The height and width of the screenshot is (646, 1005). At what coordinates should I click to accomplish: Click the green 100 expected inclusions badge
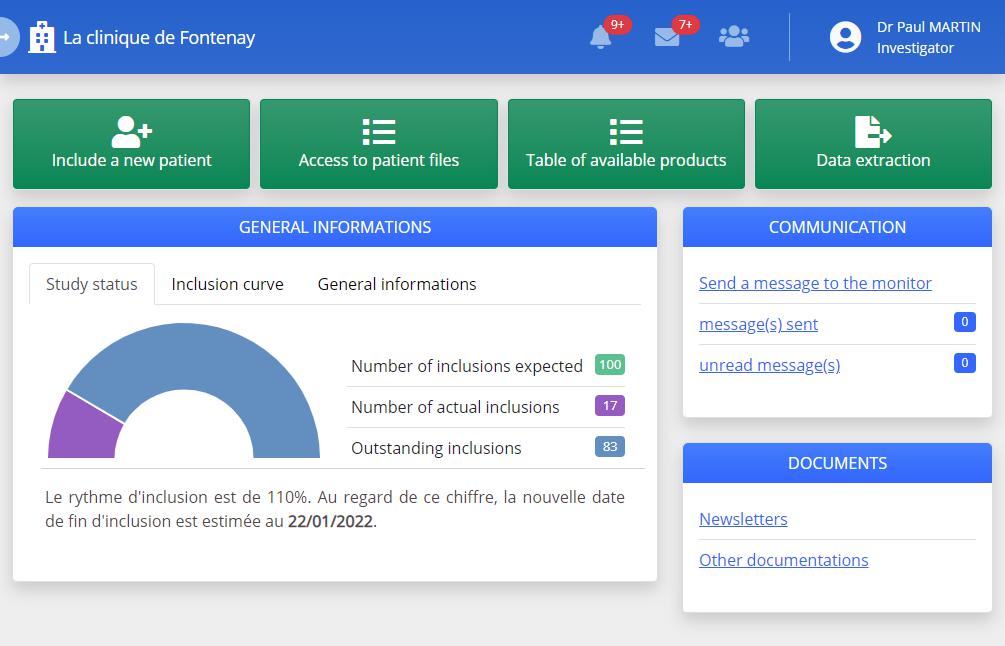tap(610, 365)
